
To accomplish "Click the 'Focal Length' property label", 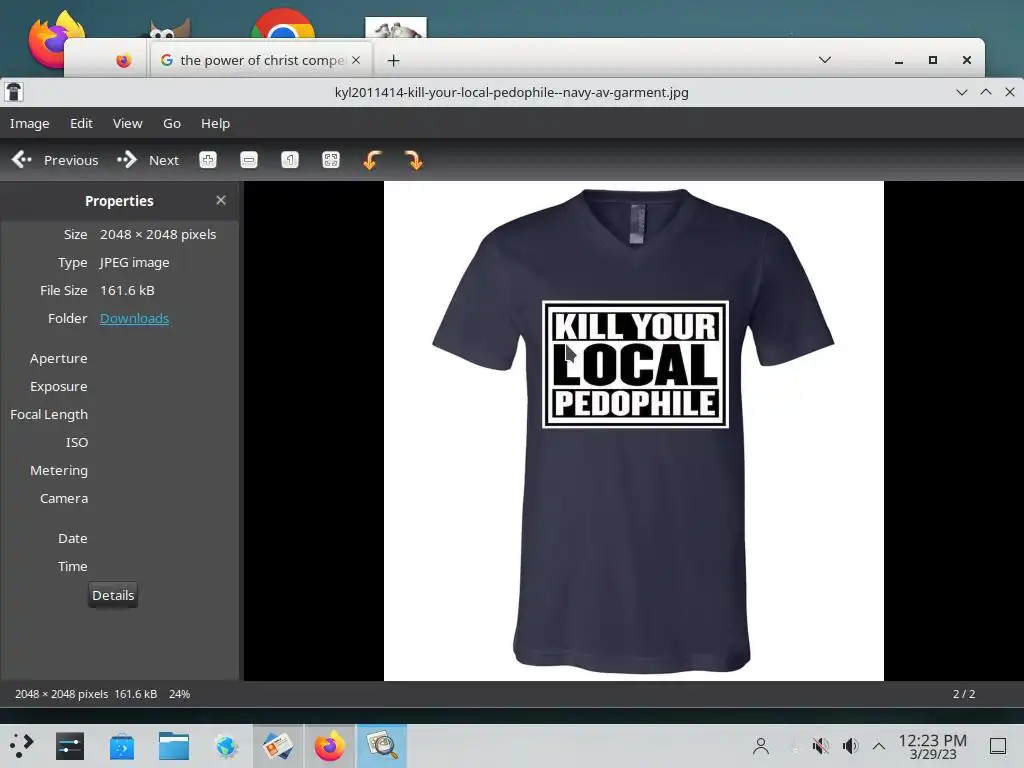I will 49,415.
